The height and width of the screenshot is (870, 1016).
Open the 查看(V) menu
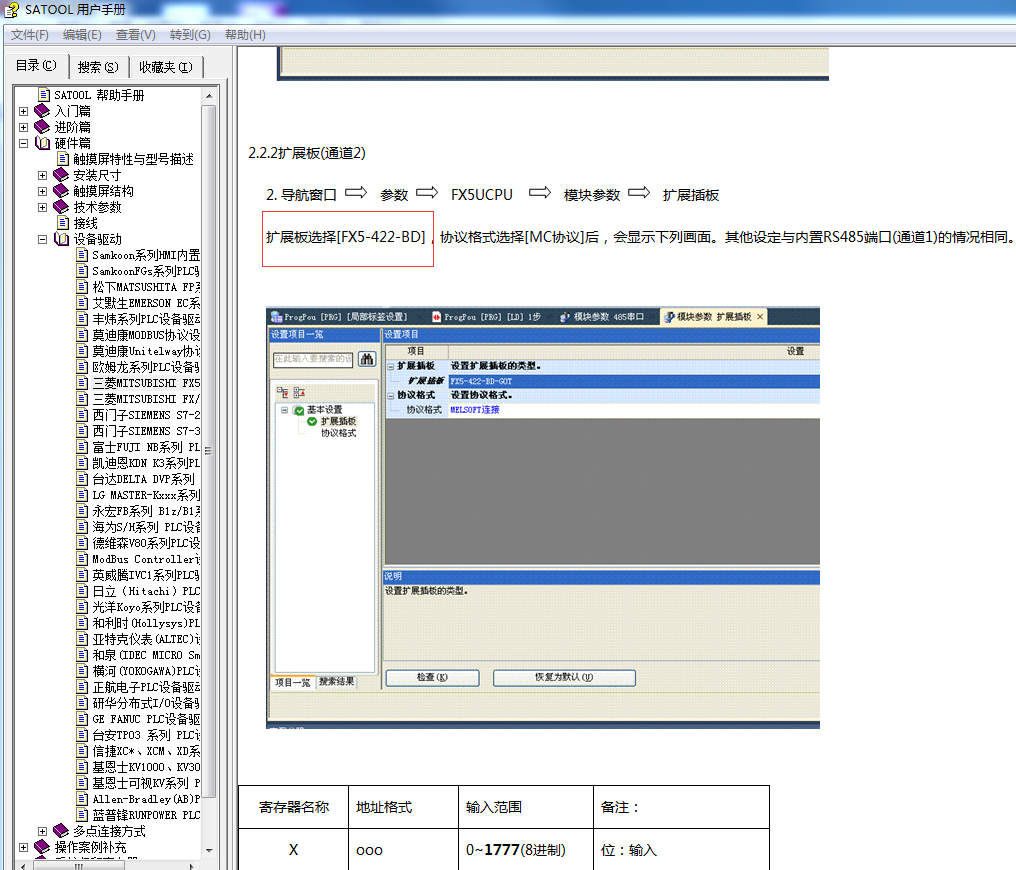tap(135, 35)
